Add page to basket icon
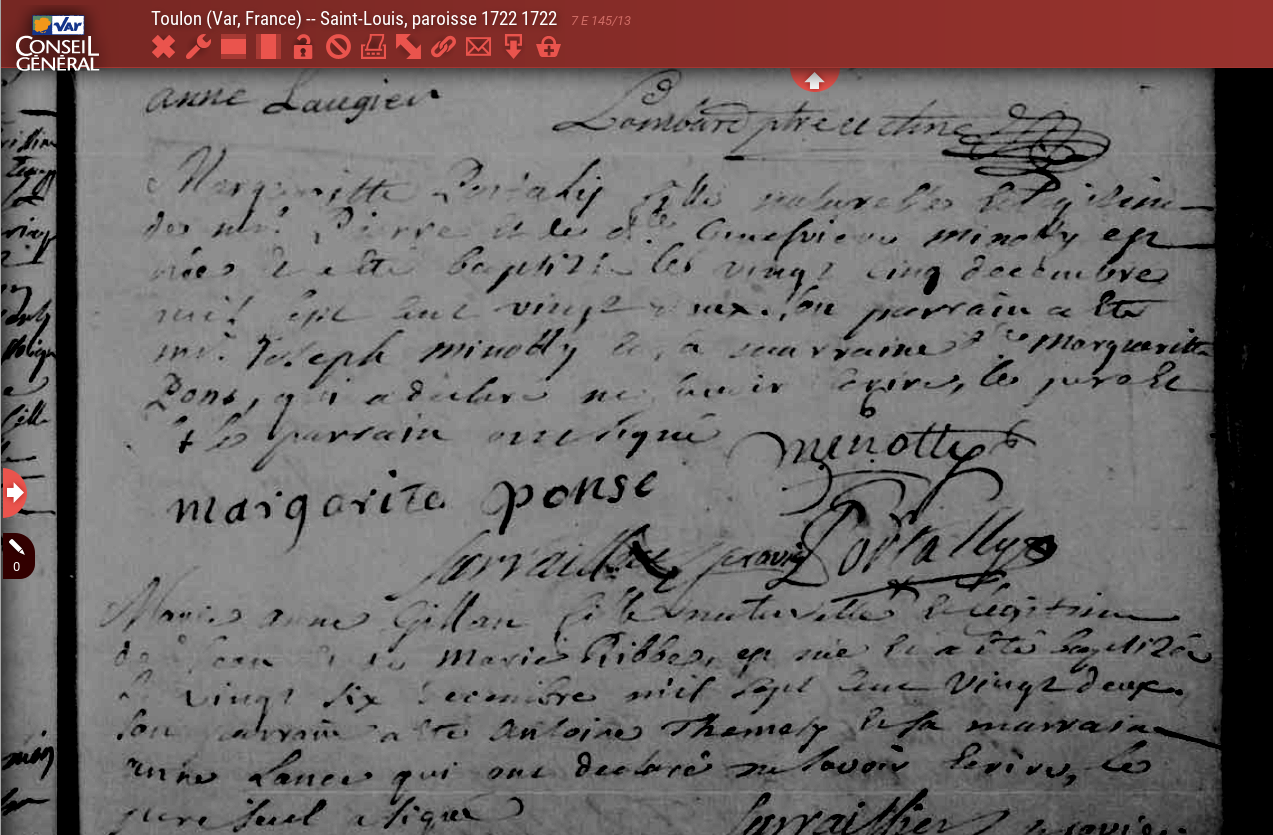The image size is (1273, 835). tap(548, 47)
